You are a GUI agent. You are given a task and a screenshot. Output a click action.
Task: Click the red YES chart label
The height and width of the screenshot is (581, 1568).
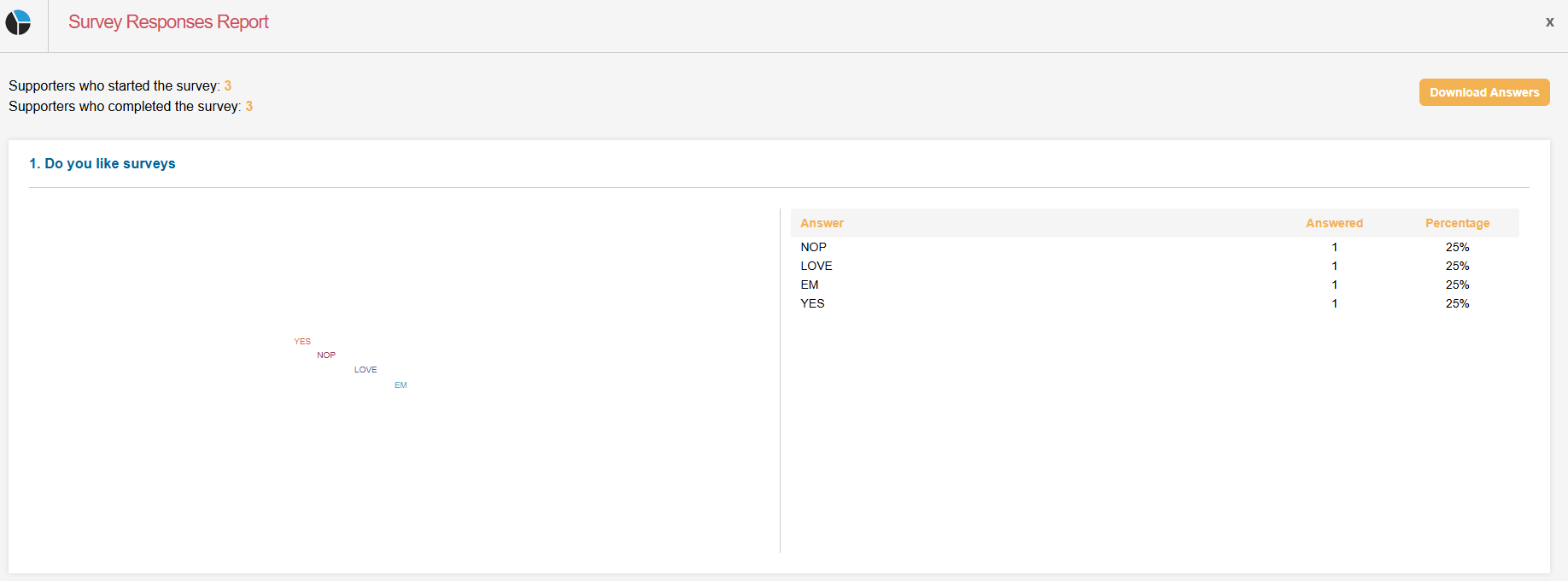[302, 341]
